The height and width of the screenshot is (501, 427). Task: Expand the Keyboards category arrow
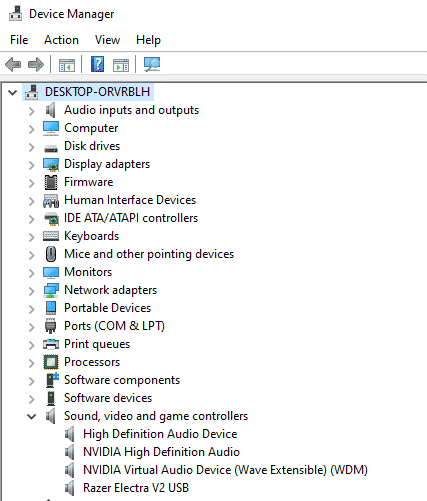coord(31,237)
